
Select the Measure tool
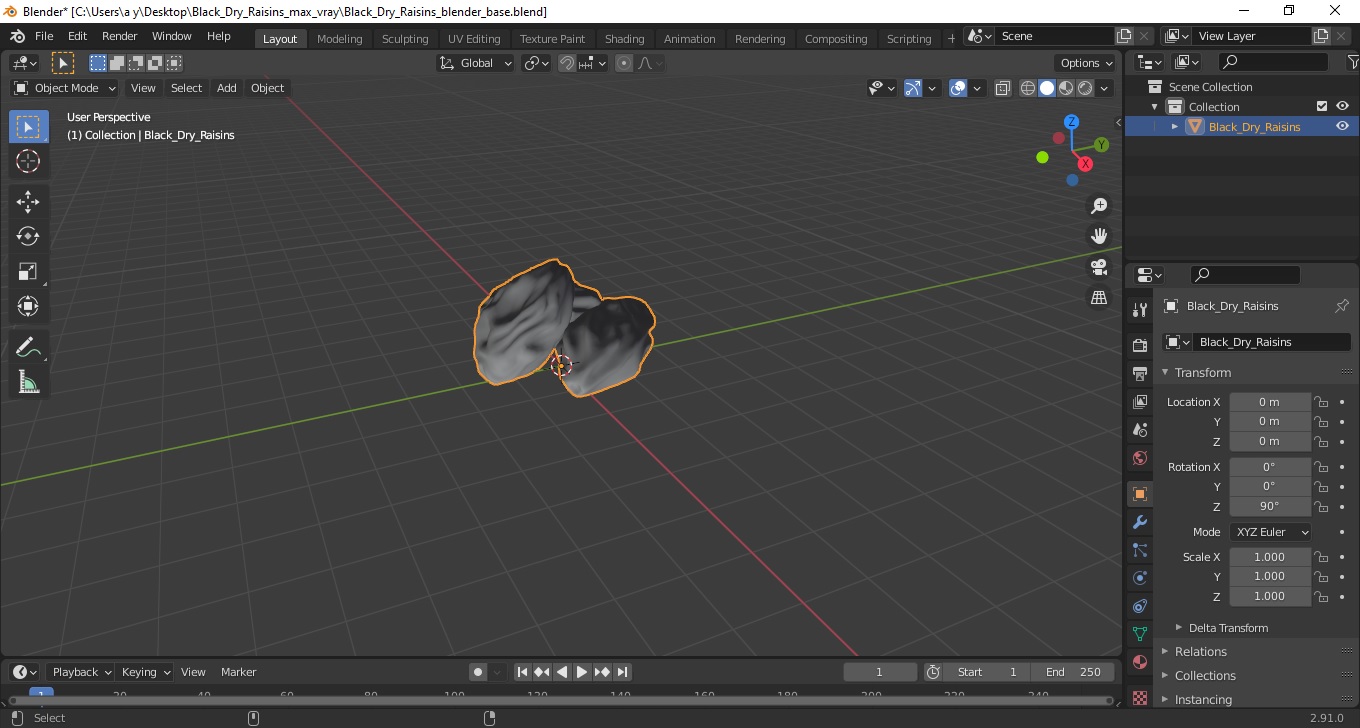pos(28,382)
